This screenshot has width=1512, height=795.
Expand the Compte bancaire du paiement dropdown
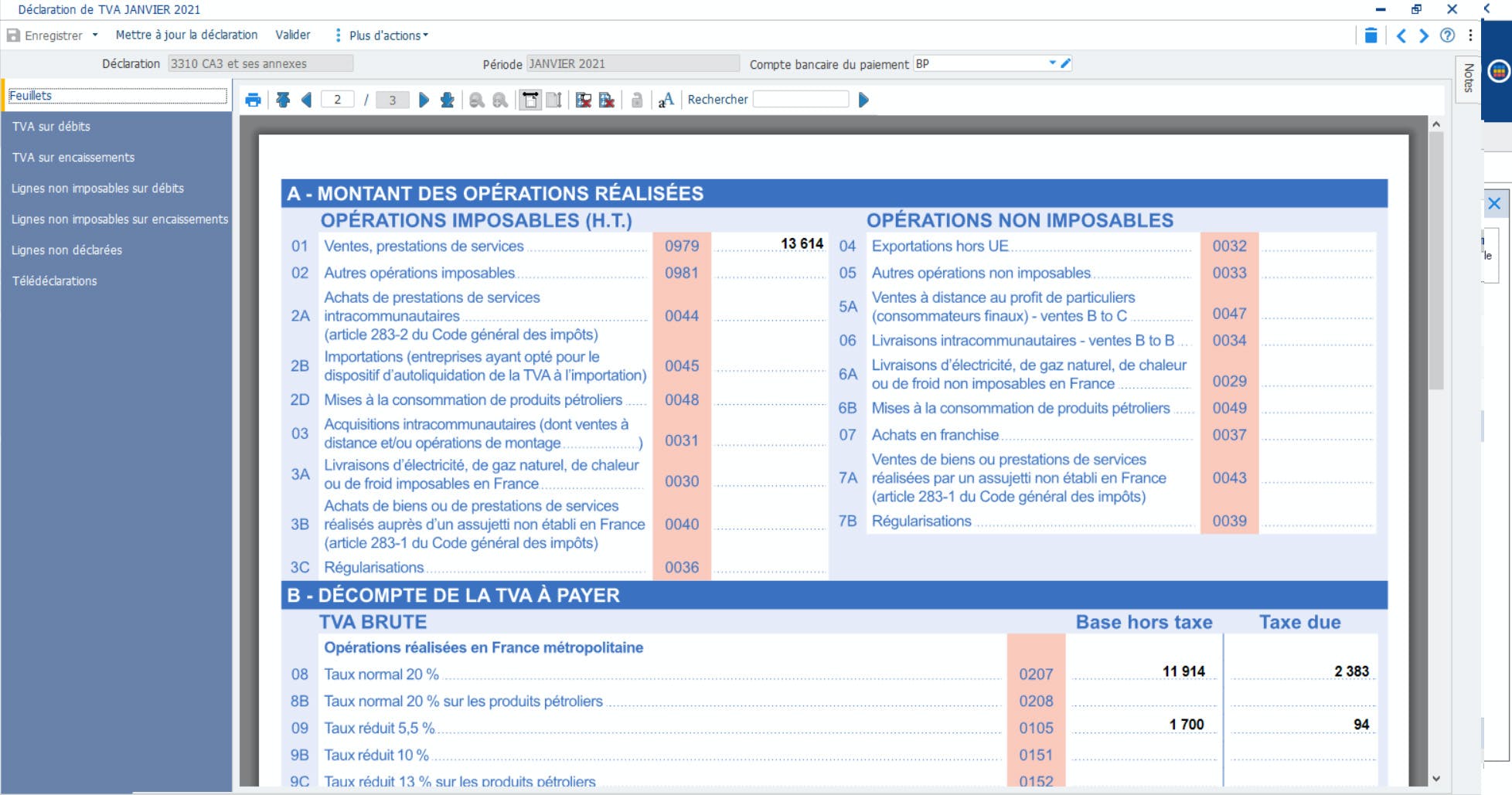coord(1052,63)
